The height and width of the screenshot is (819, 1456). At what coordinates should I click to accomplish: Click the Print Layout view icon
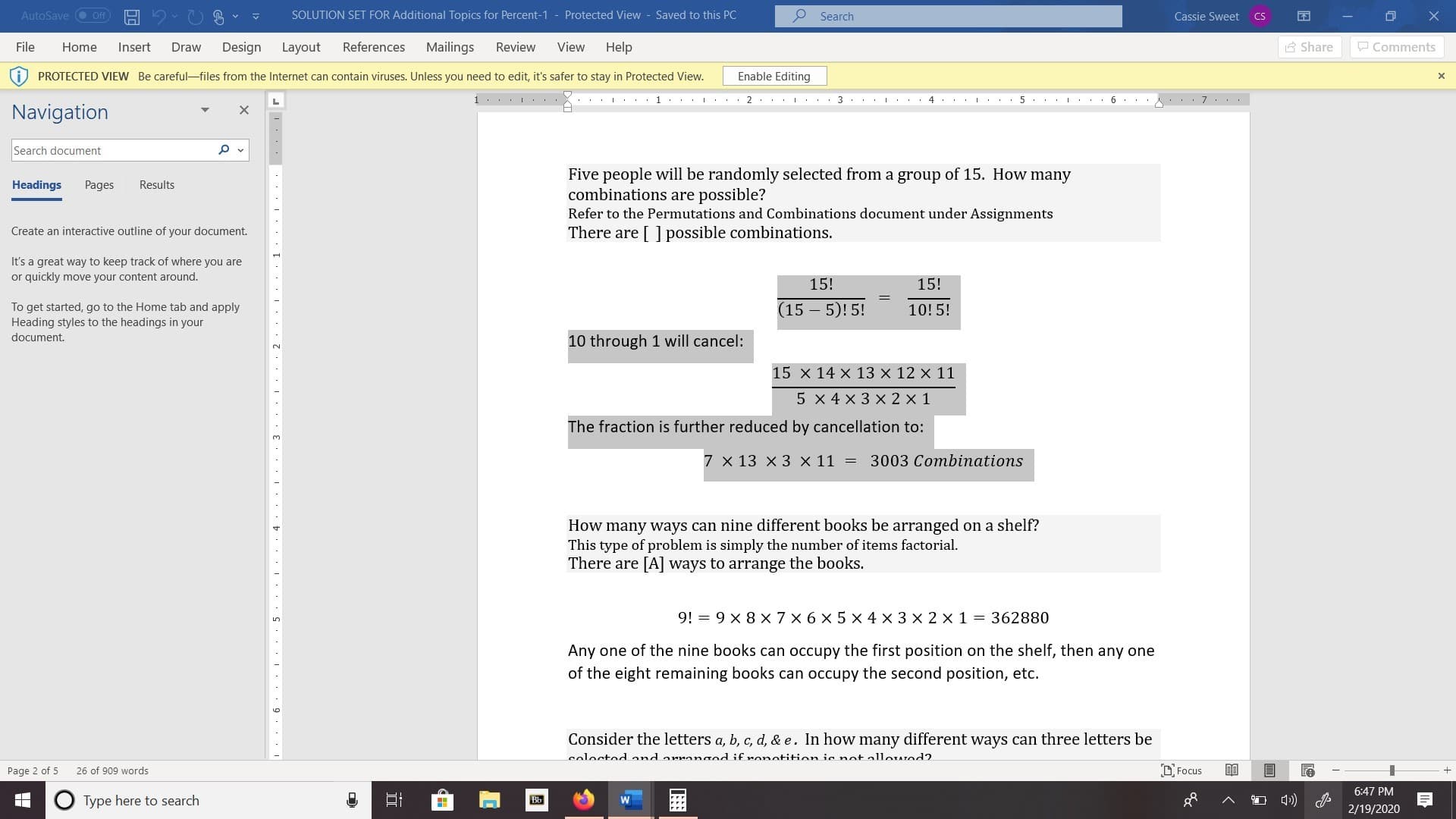[1268, 770]
